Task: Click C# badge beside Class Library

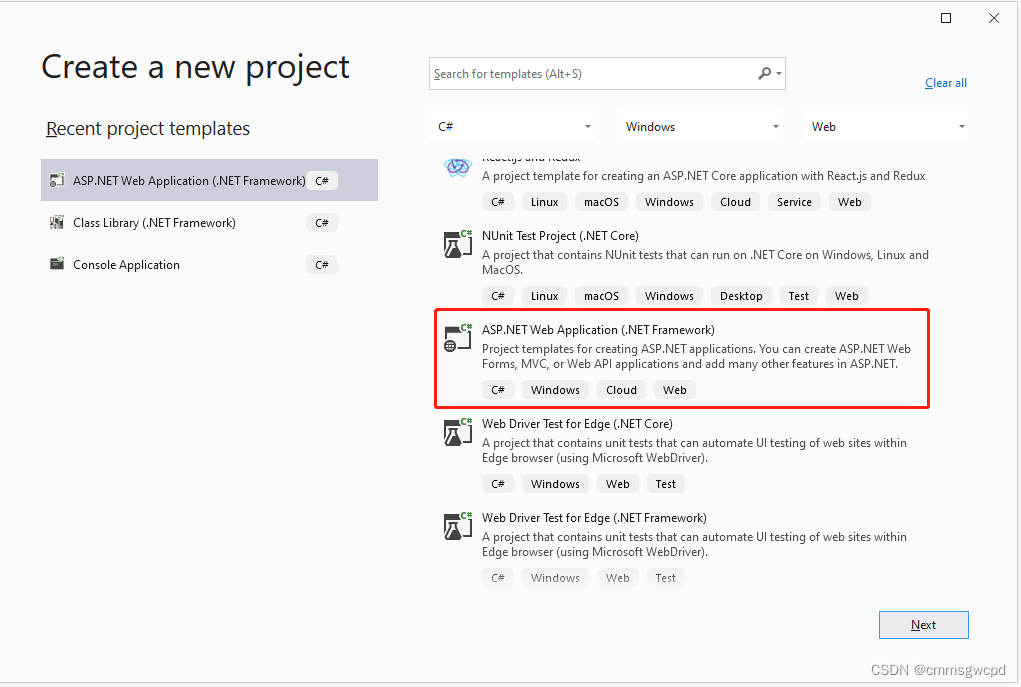Action: [x=322, y=223]
